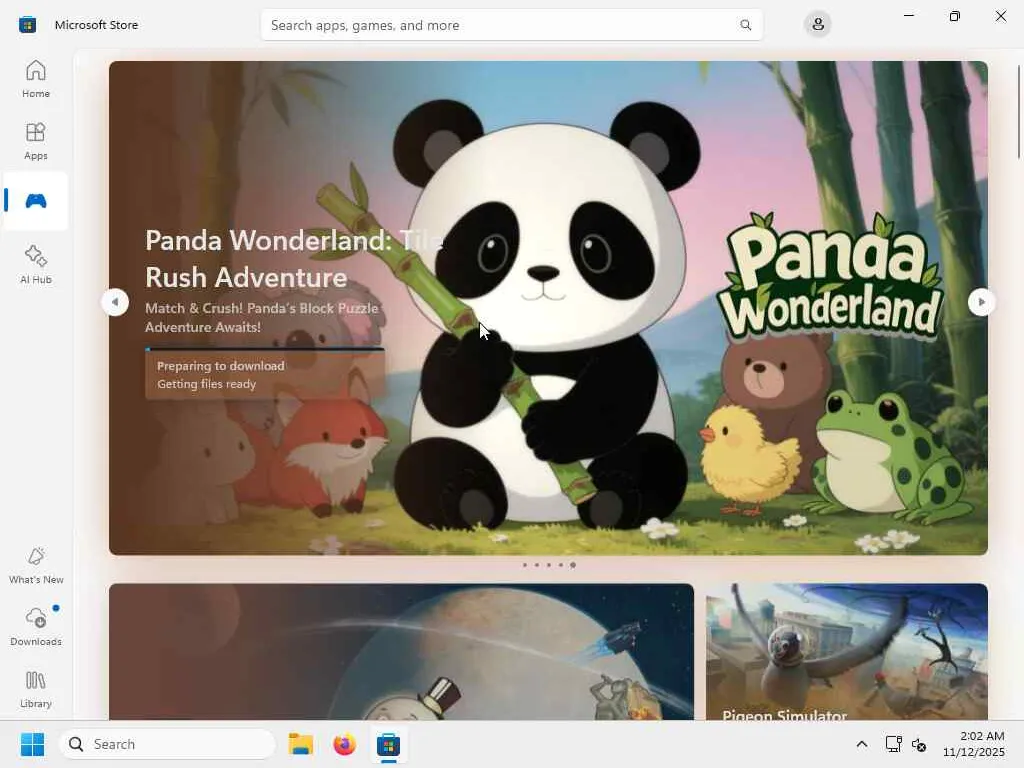The height and width of the screenshot is (768, 1024).
Task: Open the Panda Wonderland hero banner image
Action: pyautogui.click(x=548, y=308)
